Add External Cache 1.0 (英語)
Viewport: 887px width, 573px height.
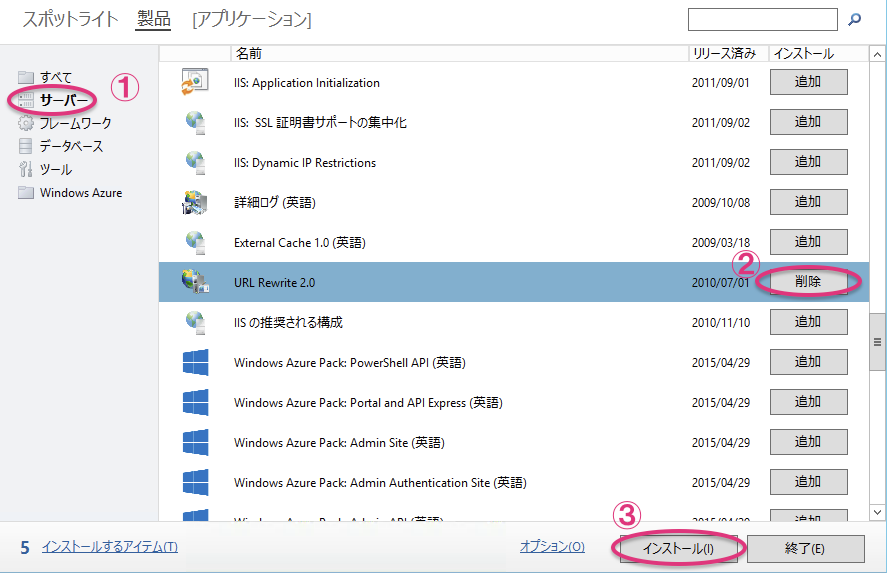pyautogui.click(x=808, y=242)
